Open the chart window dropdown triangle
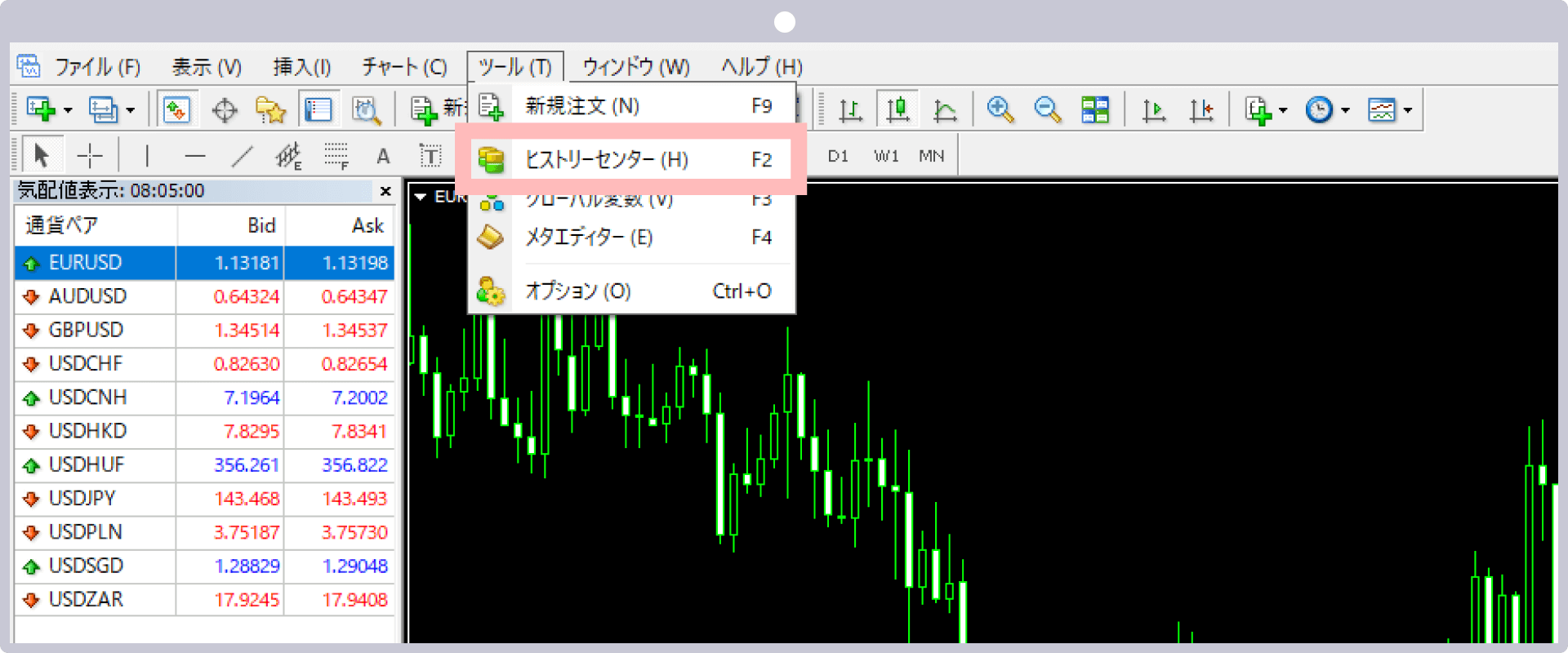1568x653 pixels. [x=421, y=197]
